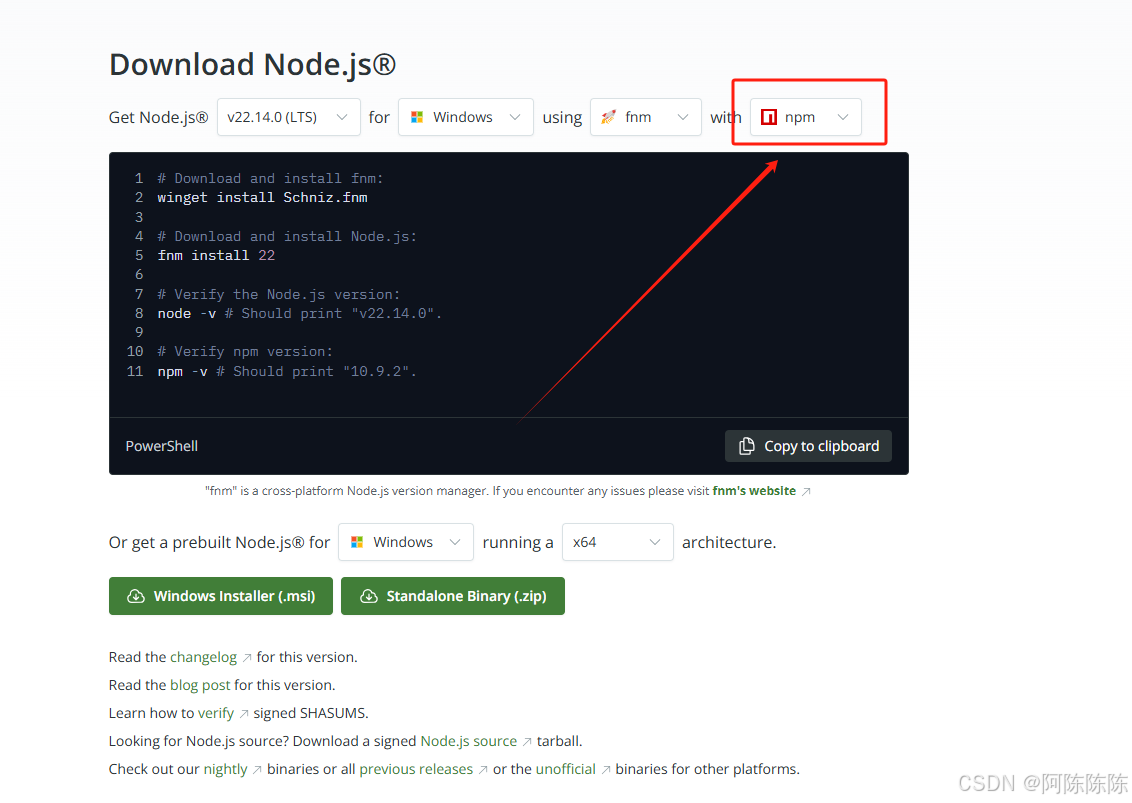
Task: Open the fnm's website link
Action: [754, 491]
